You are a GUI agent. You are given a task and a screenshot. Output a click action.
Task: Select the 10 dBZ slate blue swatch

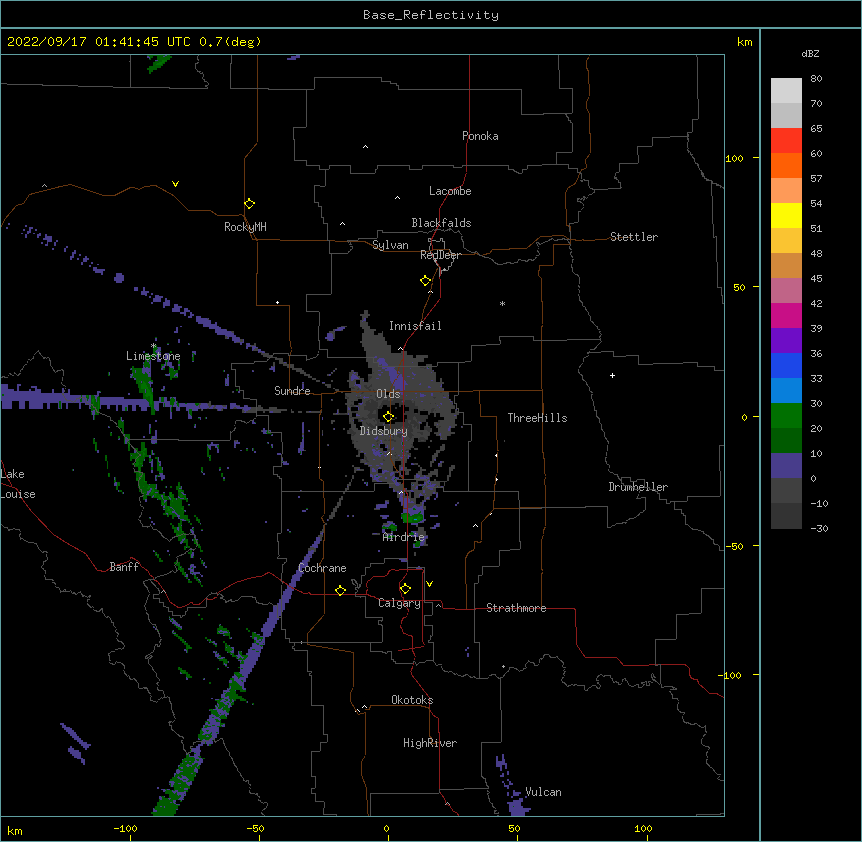click(786, 466)
